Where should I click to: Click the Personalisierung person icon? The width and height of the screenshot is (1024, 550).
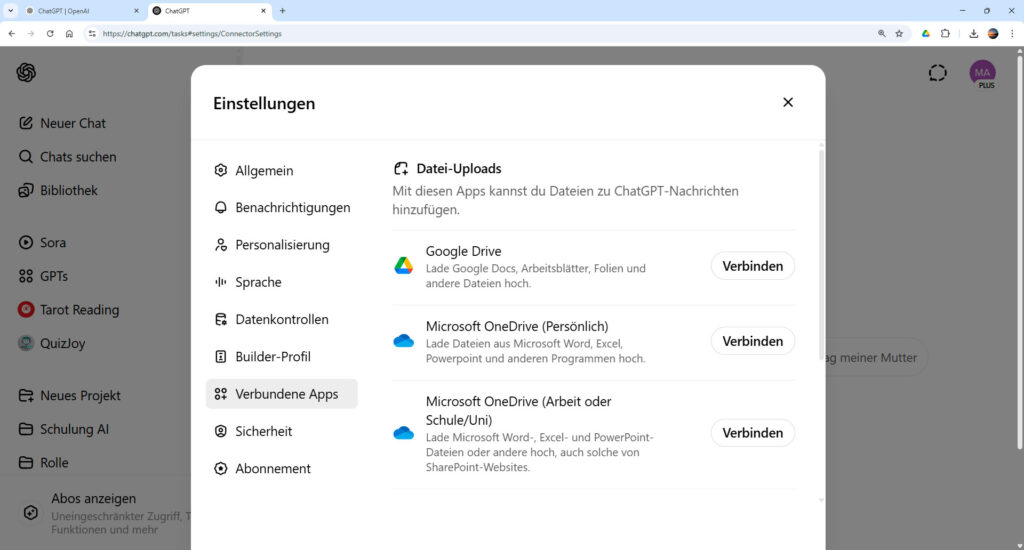point(221,245)
